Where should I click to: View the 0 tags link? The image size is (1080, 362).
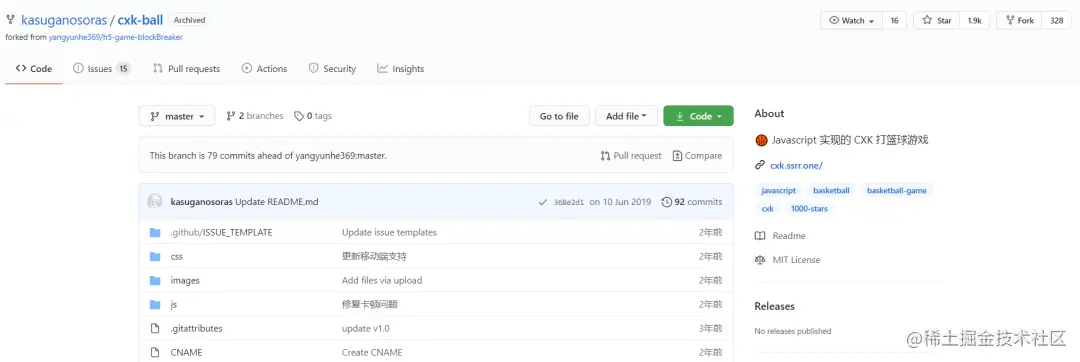pyautogui.click(x=313, y=116)
